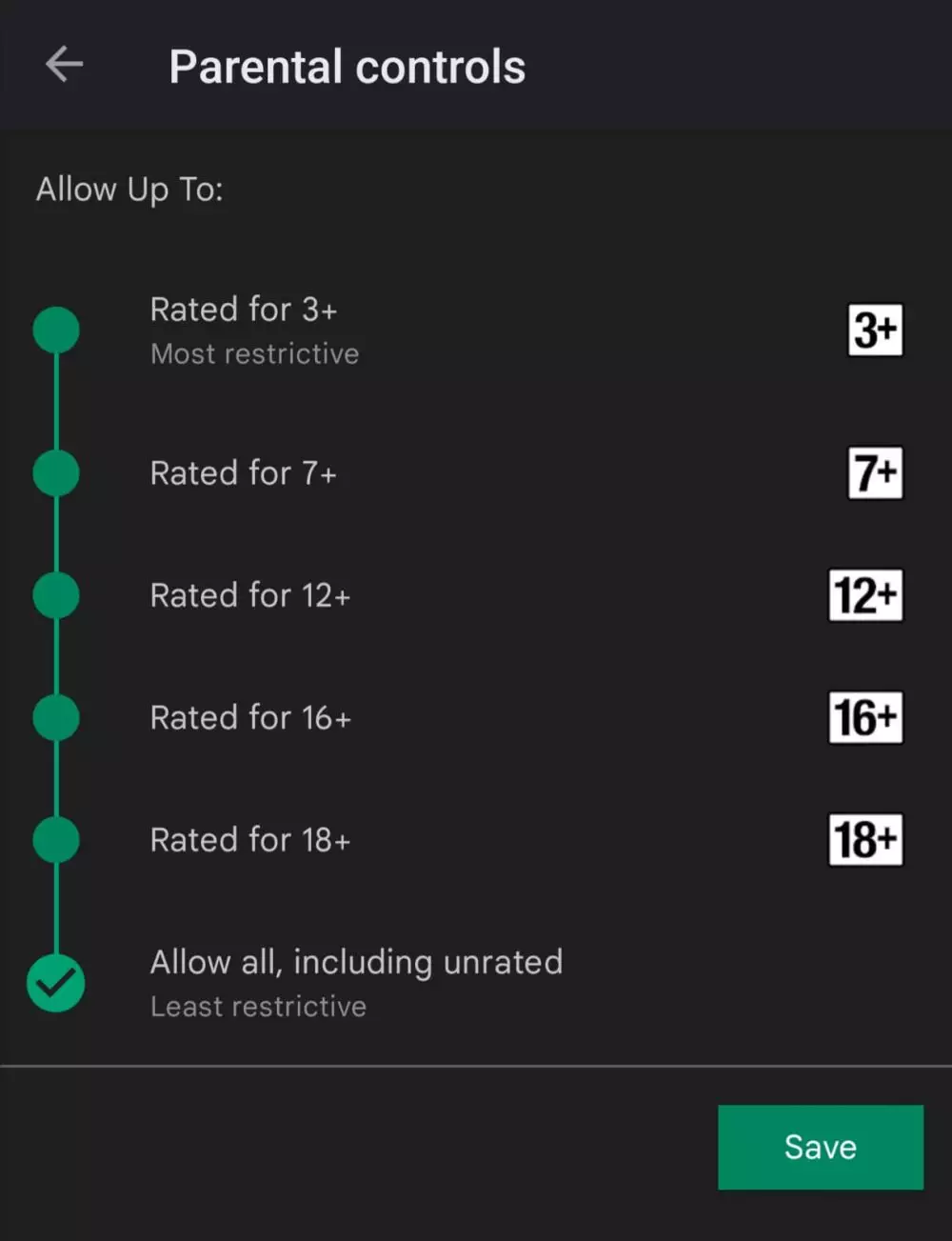Screen dimensions: 952x1241
Task: Select the Rated for 12+ option
Action: point(248,595)
